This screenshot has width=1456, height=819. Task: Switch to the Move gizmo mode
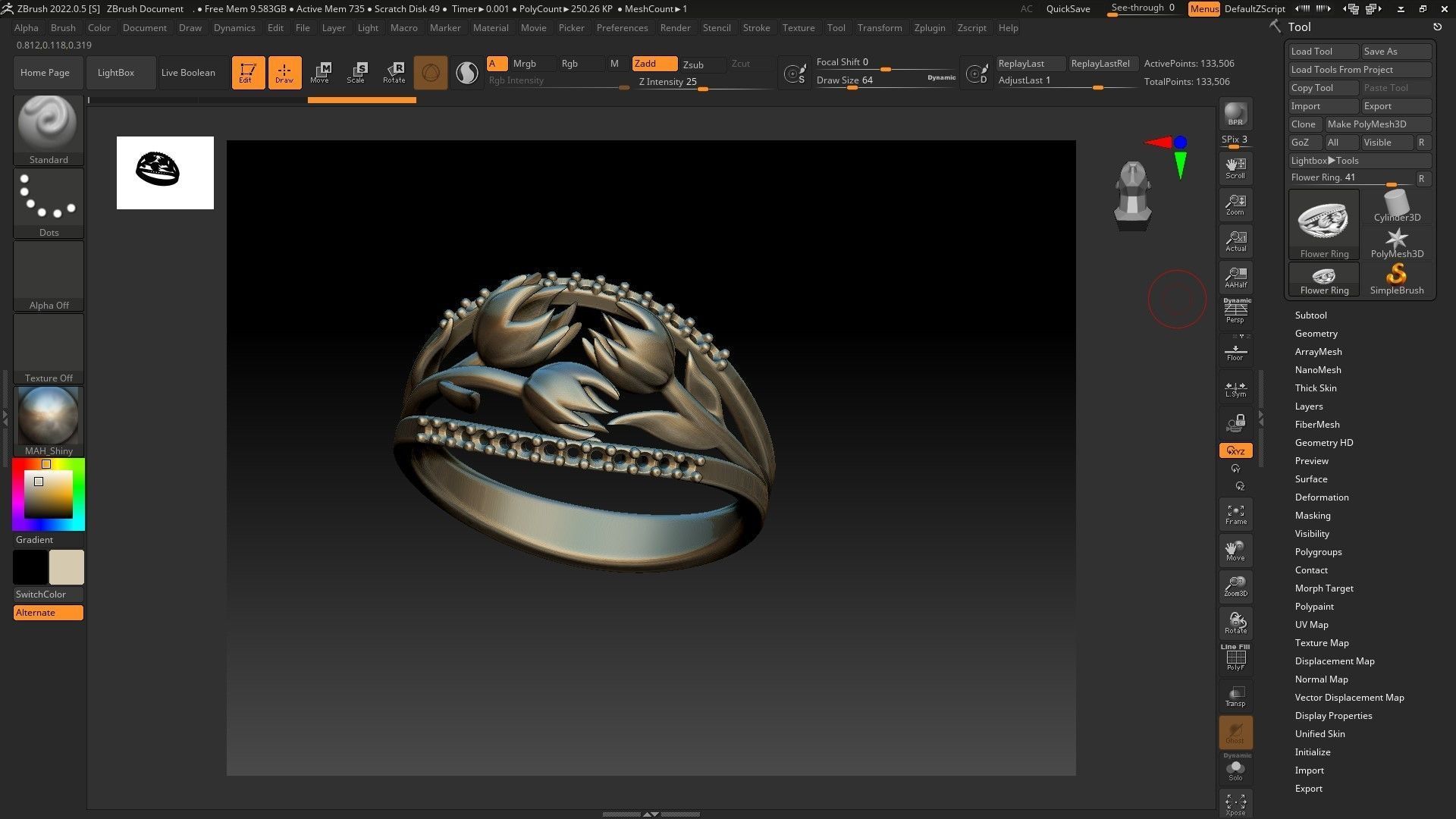pos(320,73)
